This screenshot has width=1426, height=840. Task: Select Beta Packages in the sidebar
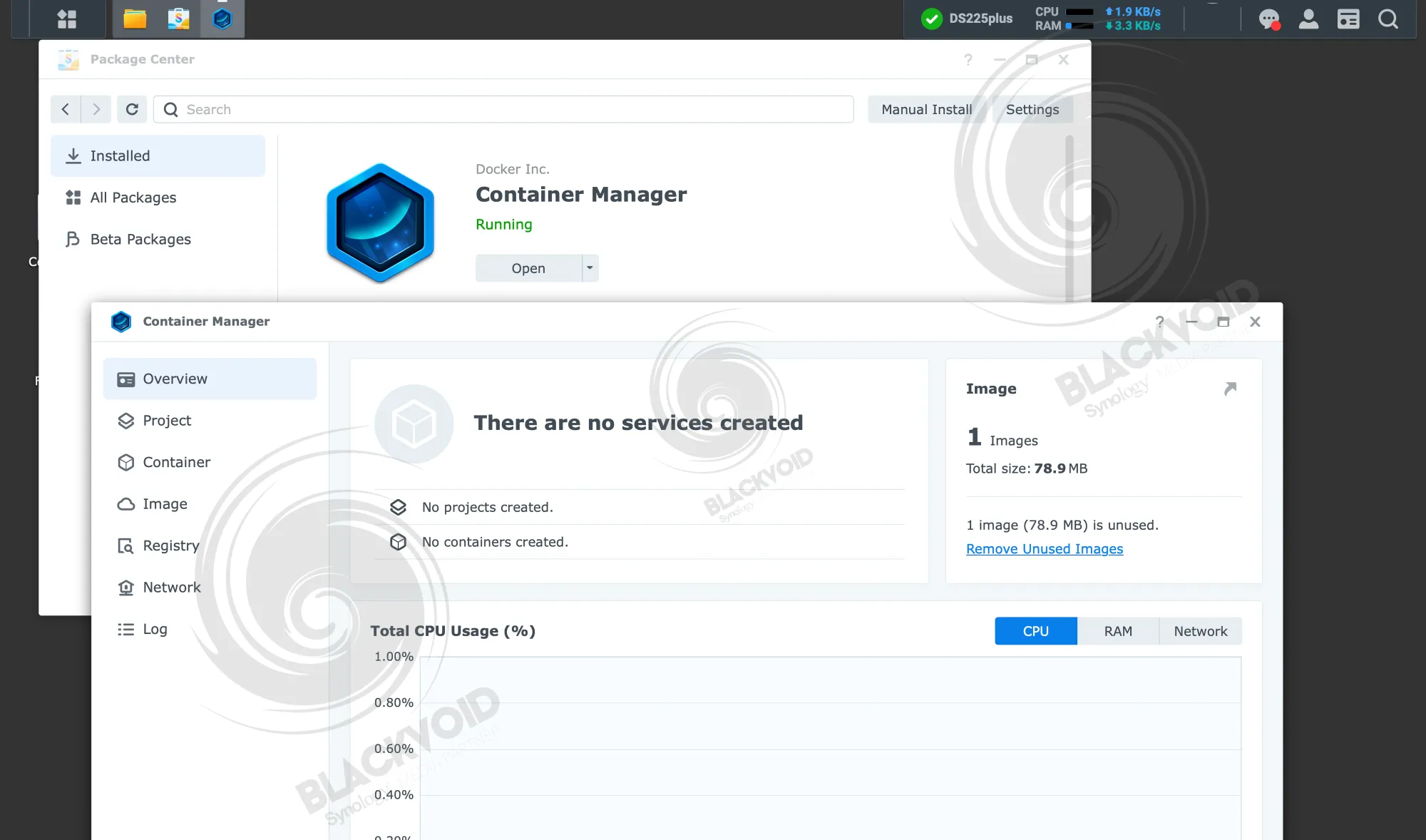[158, 239]
